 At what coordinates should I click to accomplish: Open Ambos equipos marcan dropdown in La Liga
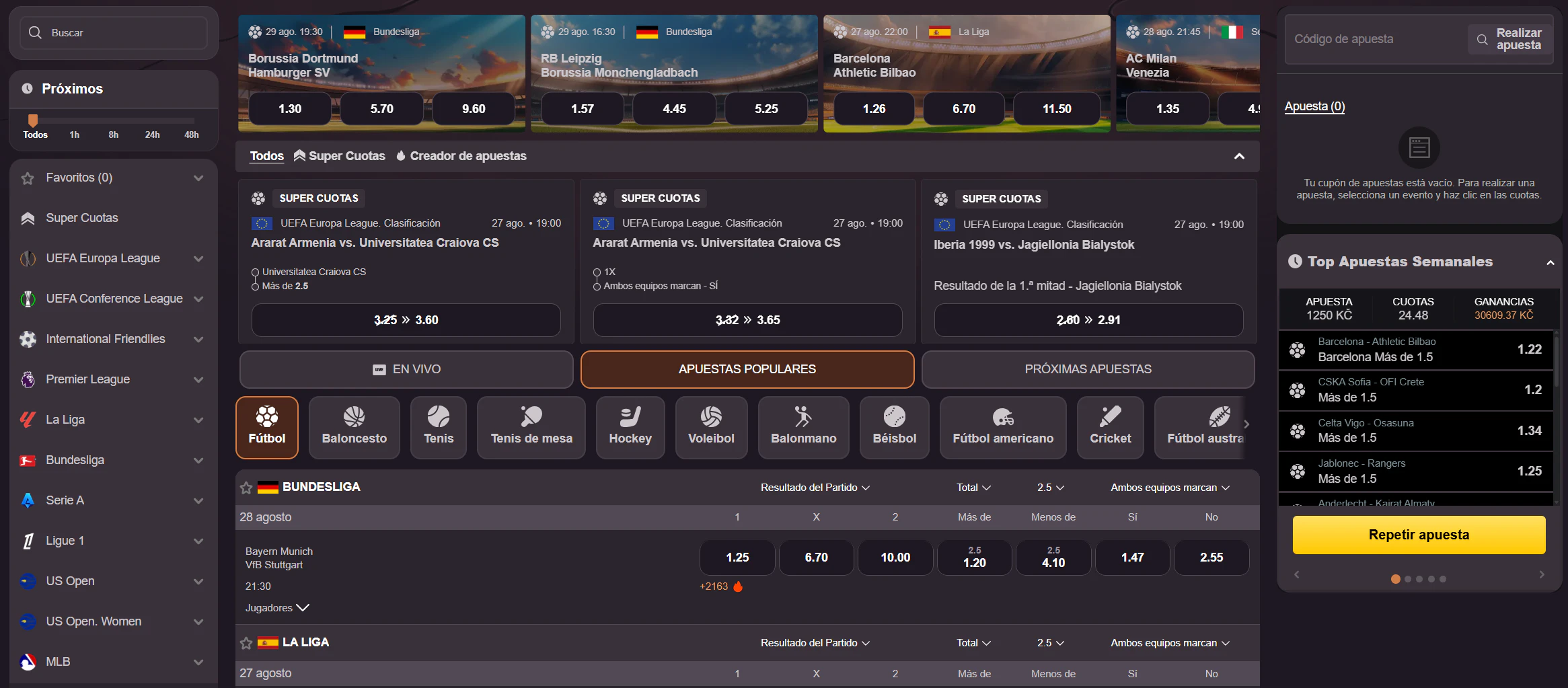click(x=1170, y=643)
